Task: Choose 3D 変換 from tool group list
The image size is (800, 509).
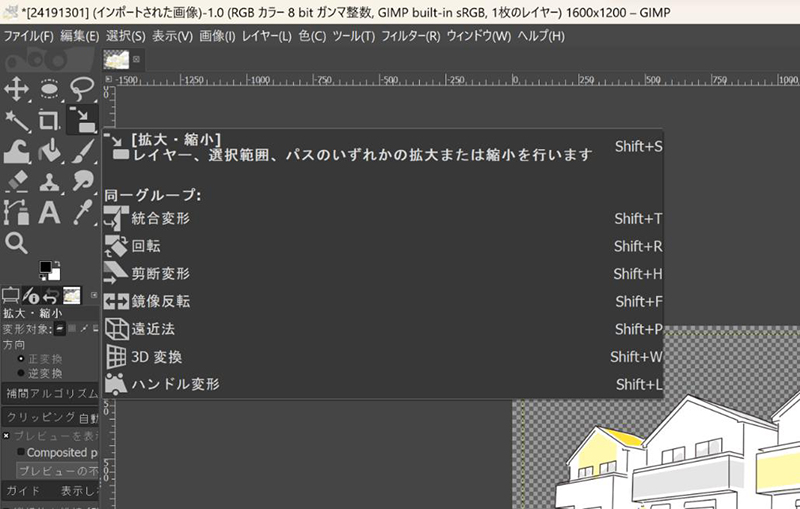Action: click(x=383, y=357)
